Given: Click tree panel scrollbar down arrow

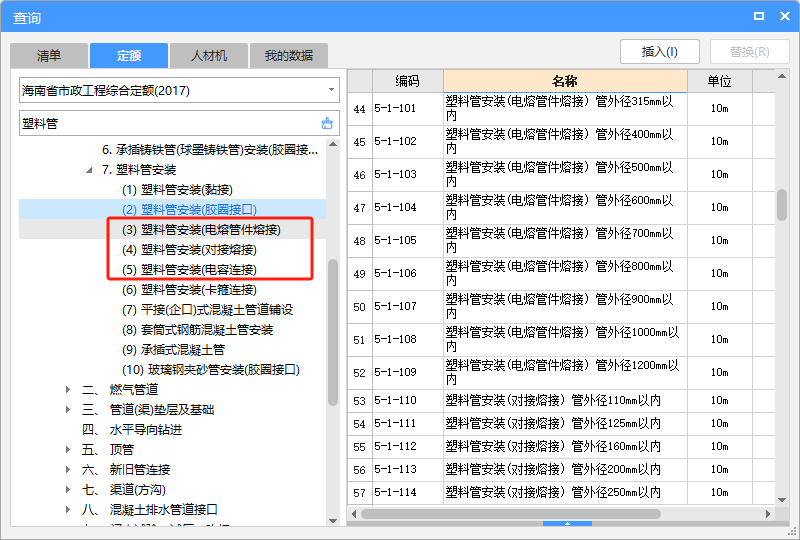Looking at the screenshot, I should coord(333,521).
